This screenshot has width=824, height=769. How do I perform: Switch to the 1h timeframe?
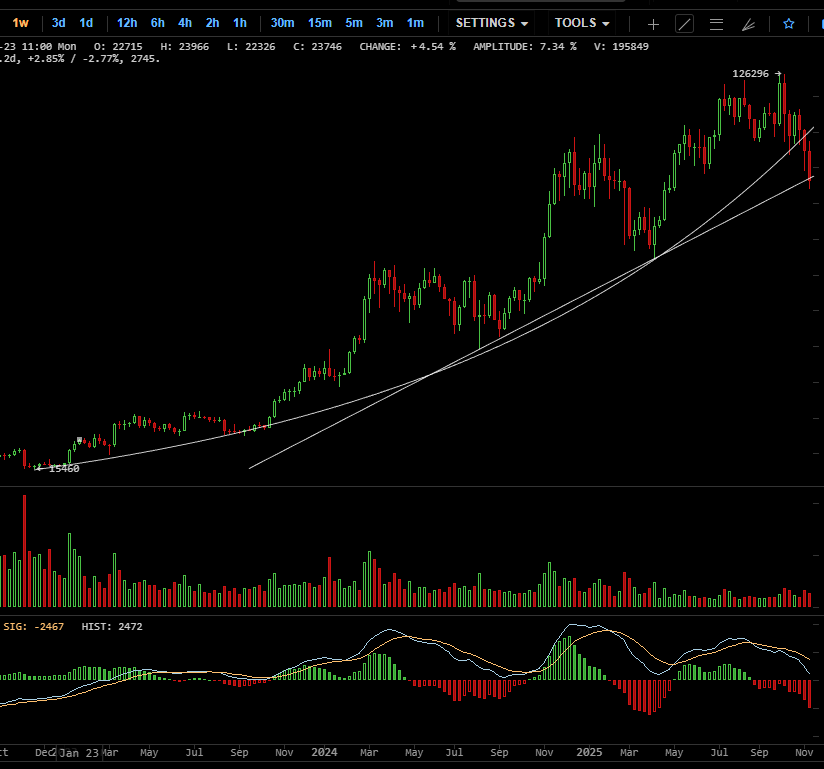click(240, 23)
